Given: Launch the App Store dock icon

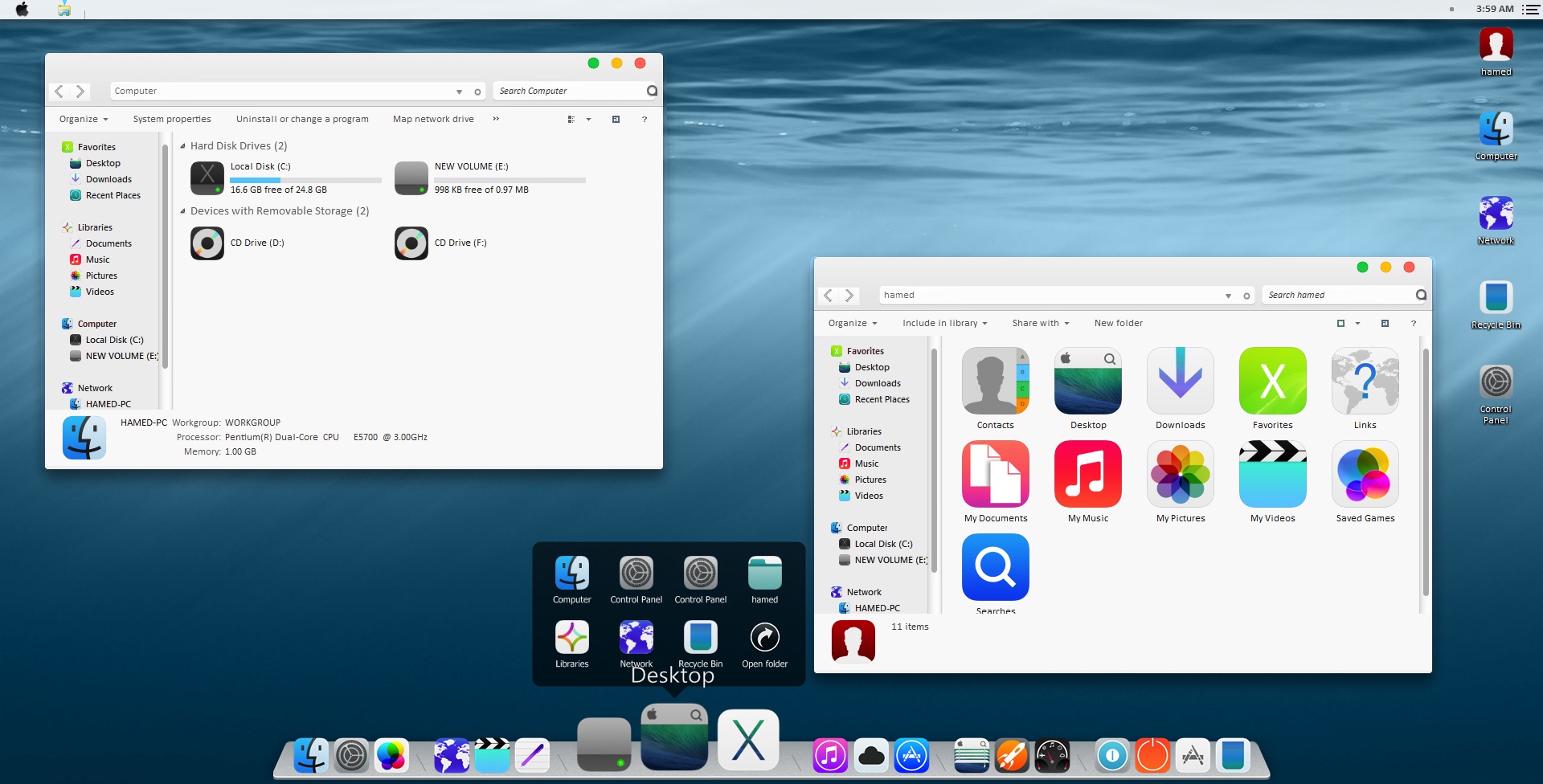Looking at the screenshot, I should (x=911, y=756).
